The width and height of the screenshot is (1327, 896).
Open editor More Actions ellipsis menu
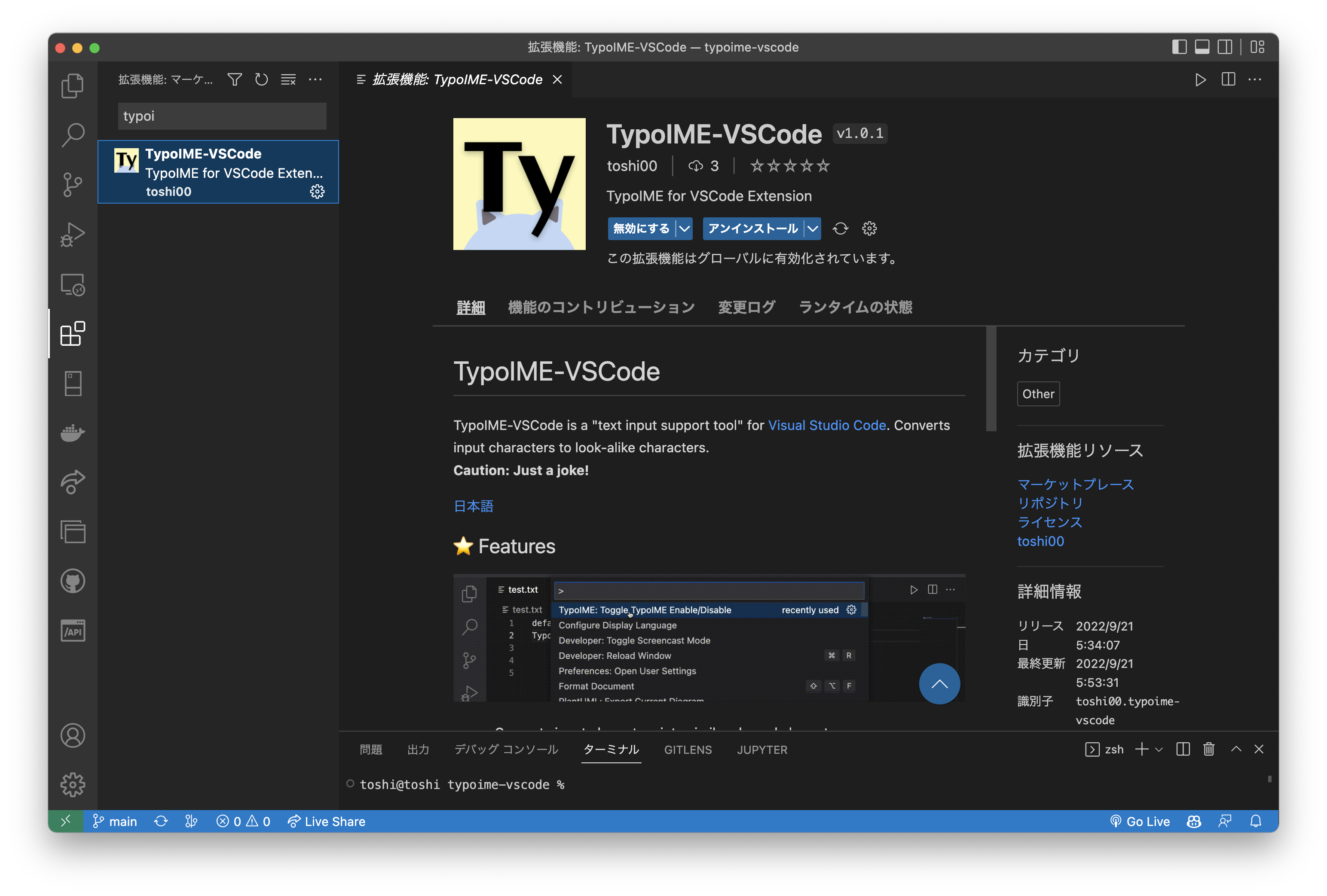click(x=1254, y=79)
